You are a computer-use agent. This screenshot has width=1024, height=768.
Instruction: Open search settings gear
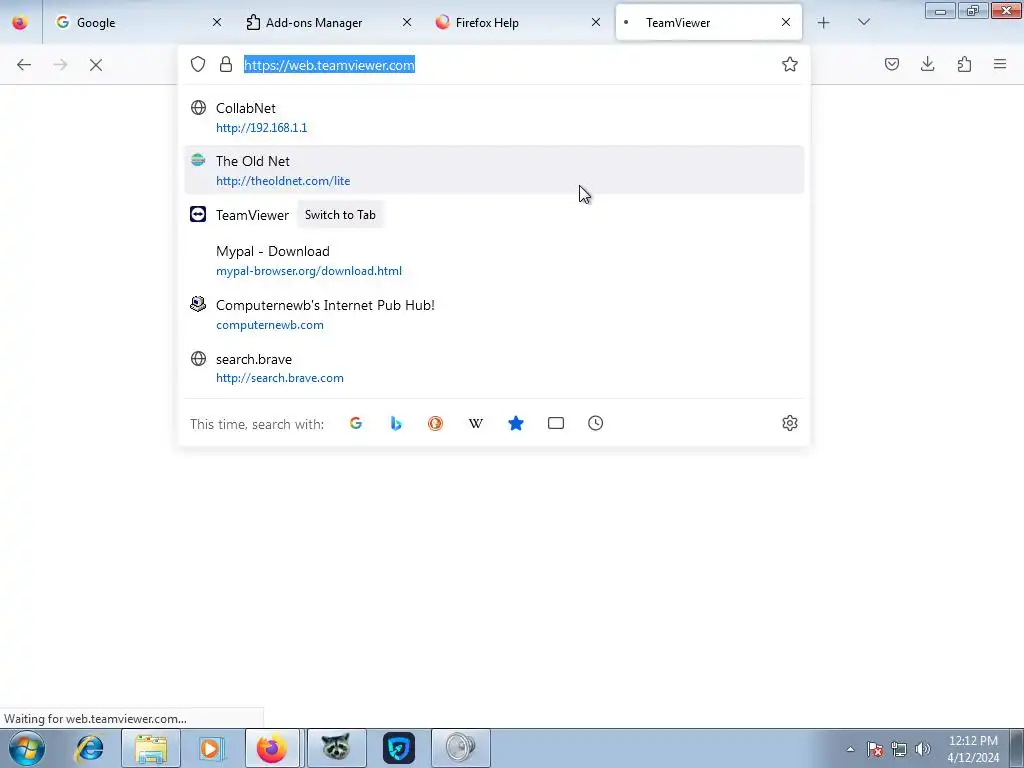click(790, 423)
